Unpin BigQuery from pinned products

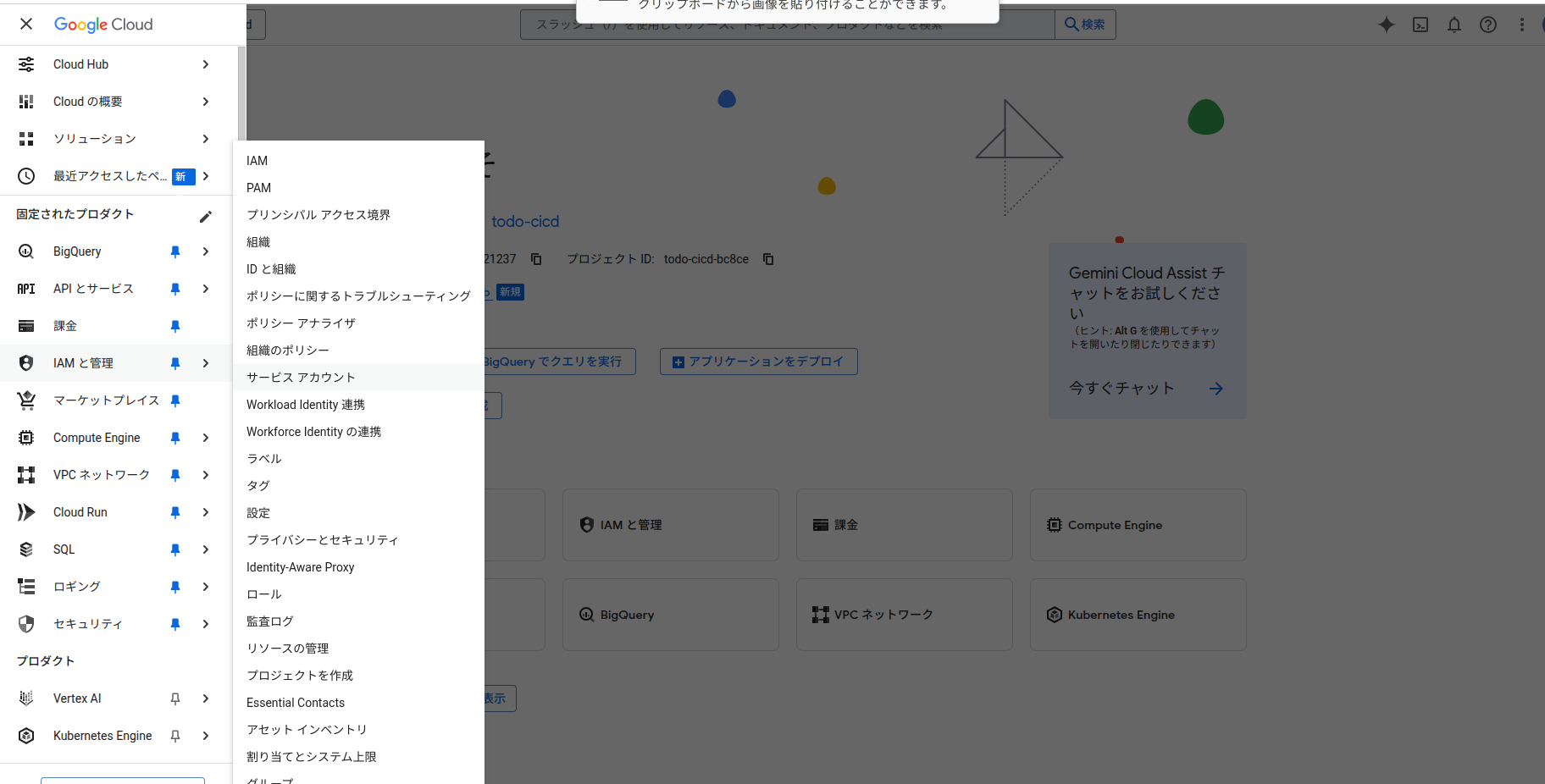pos(175,251)
